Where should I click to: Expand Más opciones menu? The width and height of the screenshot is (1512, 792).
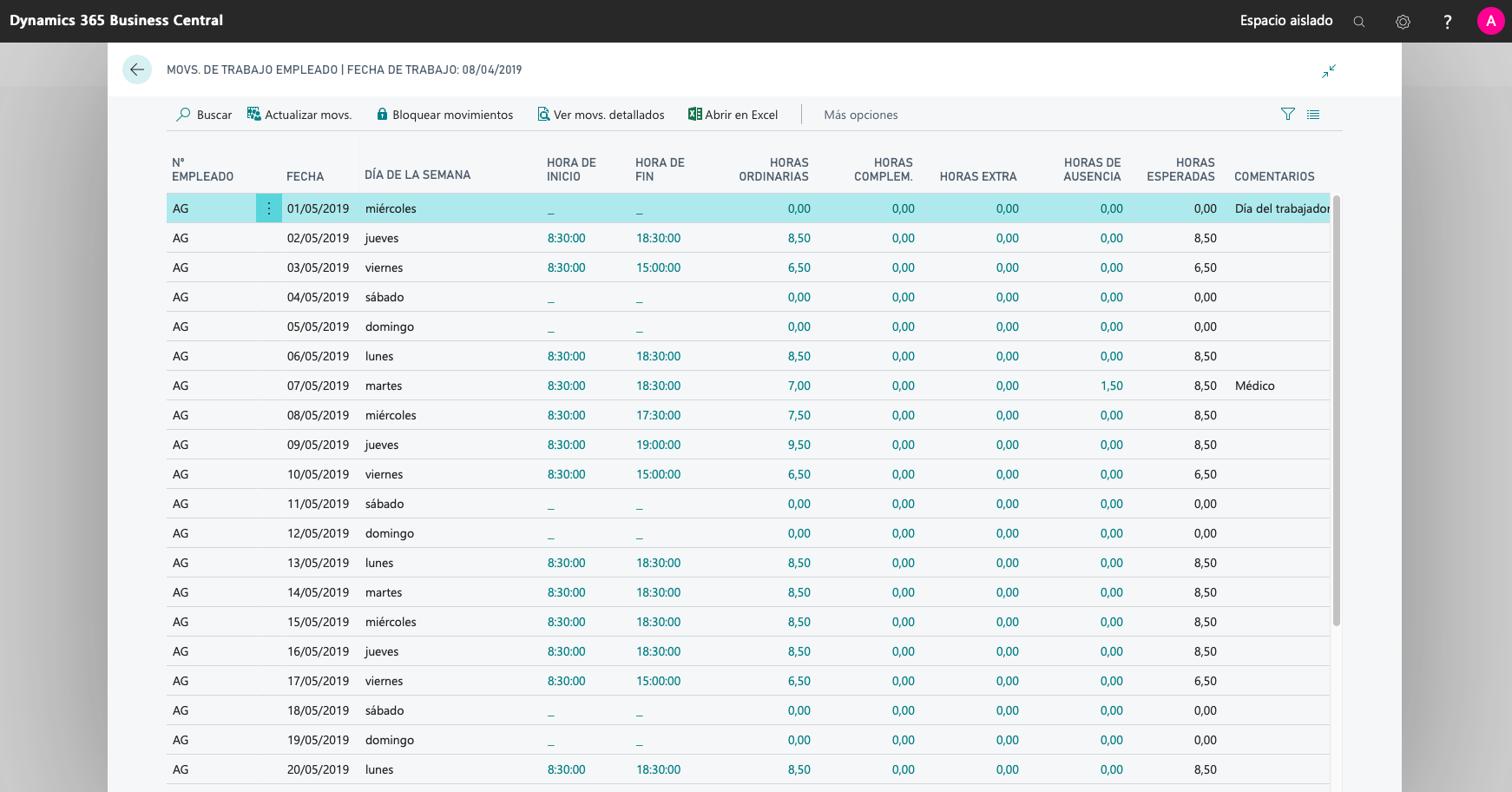[860, 115]
